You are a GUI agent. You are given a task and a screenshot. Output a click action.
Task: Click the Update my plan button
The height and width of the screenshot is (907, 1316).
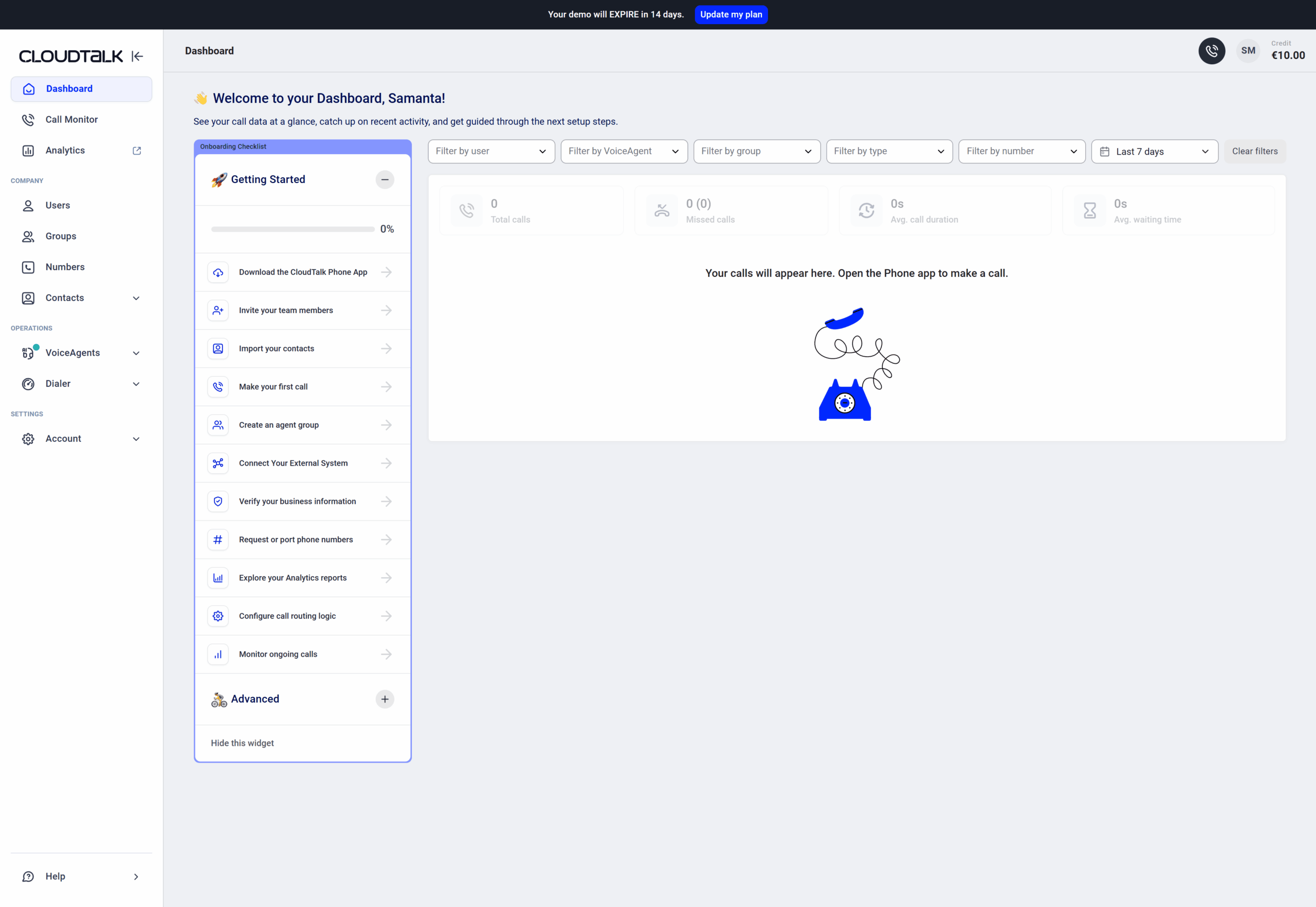pyautogui.click(x=731, y=15)
